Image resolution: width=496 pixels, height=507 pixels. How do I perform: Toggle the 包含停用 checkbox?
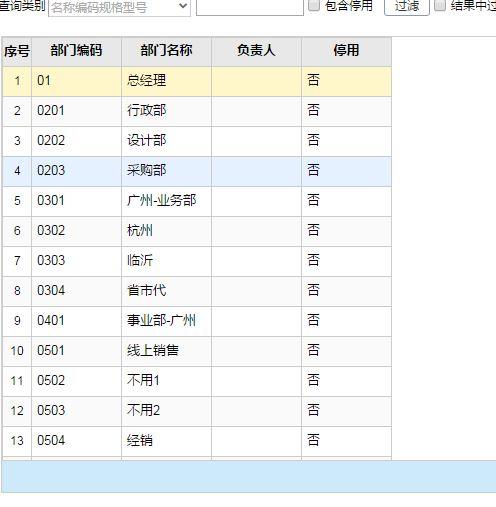click(314, 5)
